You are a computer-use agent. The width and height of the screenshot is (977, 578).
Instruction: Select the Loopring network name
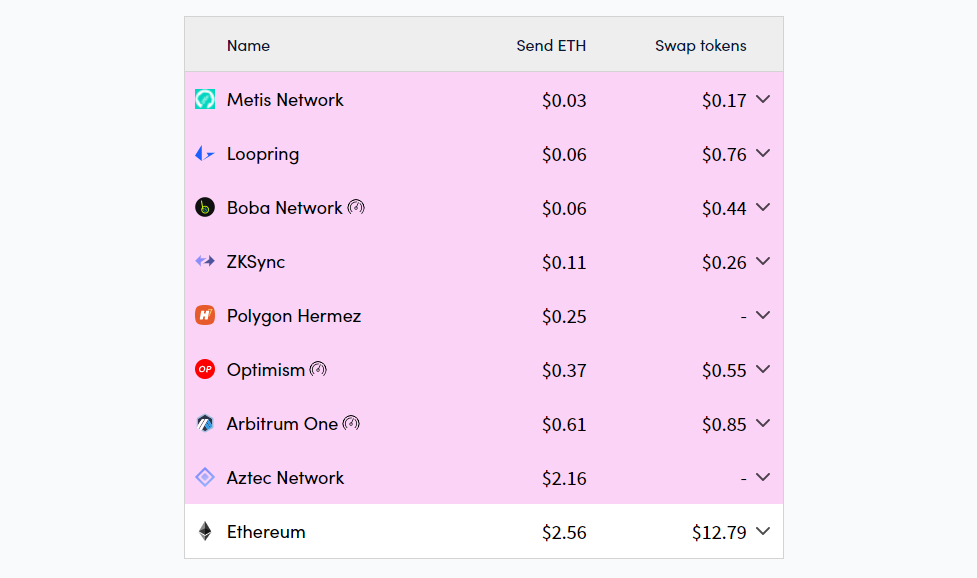pyautogui.click(x=263, y=154)
